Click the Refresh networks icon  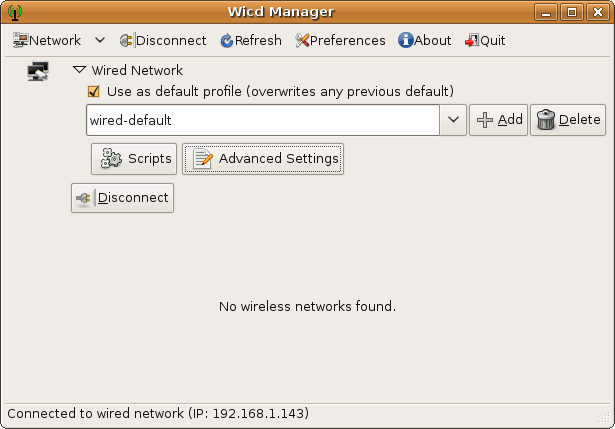tap(226, 41)
